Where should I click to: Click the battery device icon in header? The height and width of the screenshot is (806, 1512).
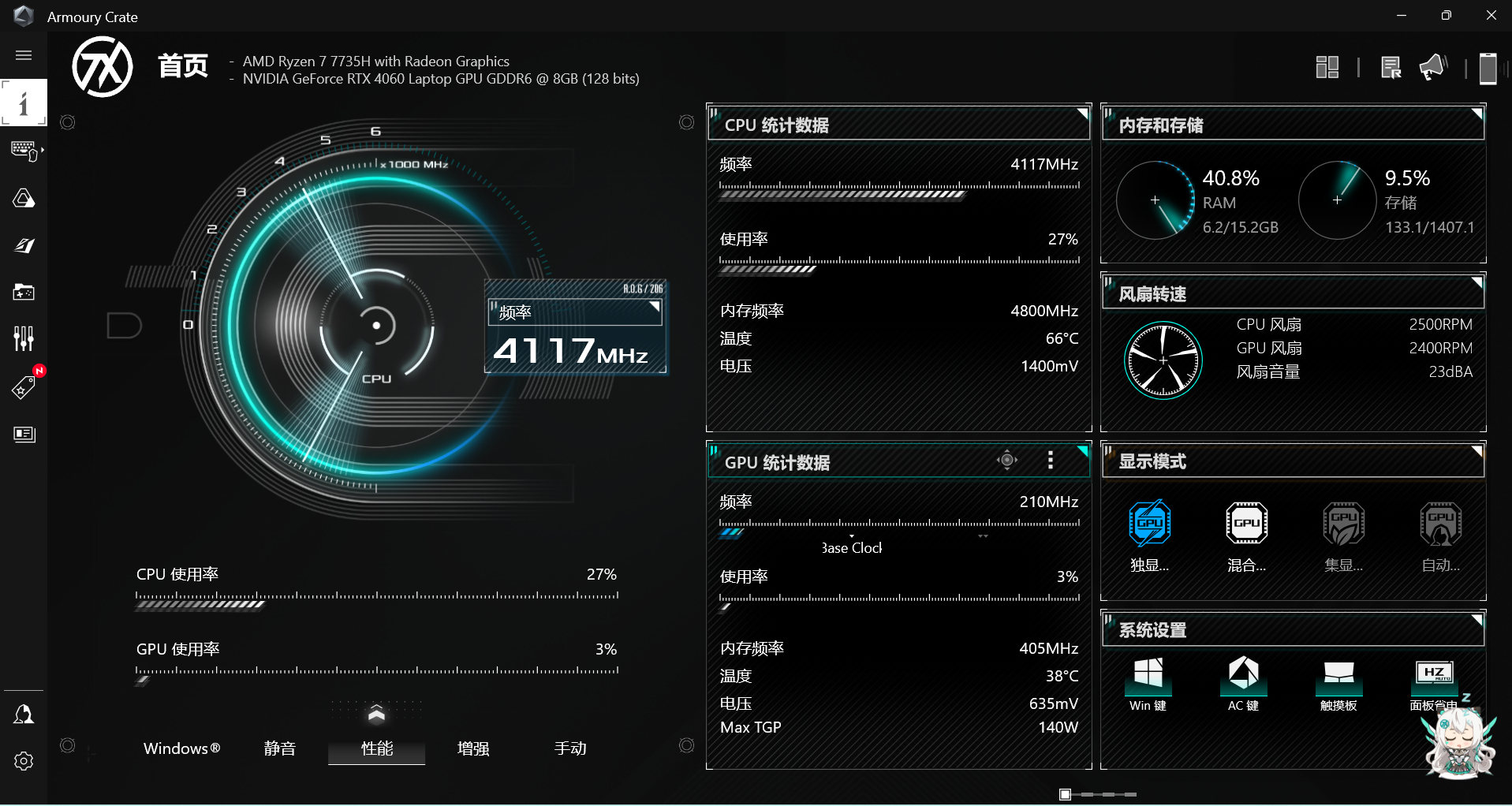tap(1488, 68)
